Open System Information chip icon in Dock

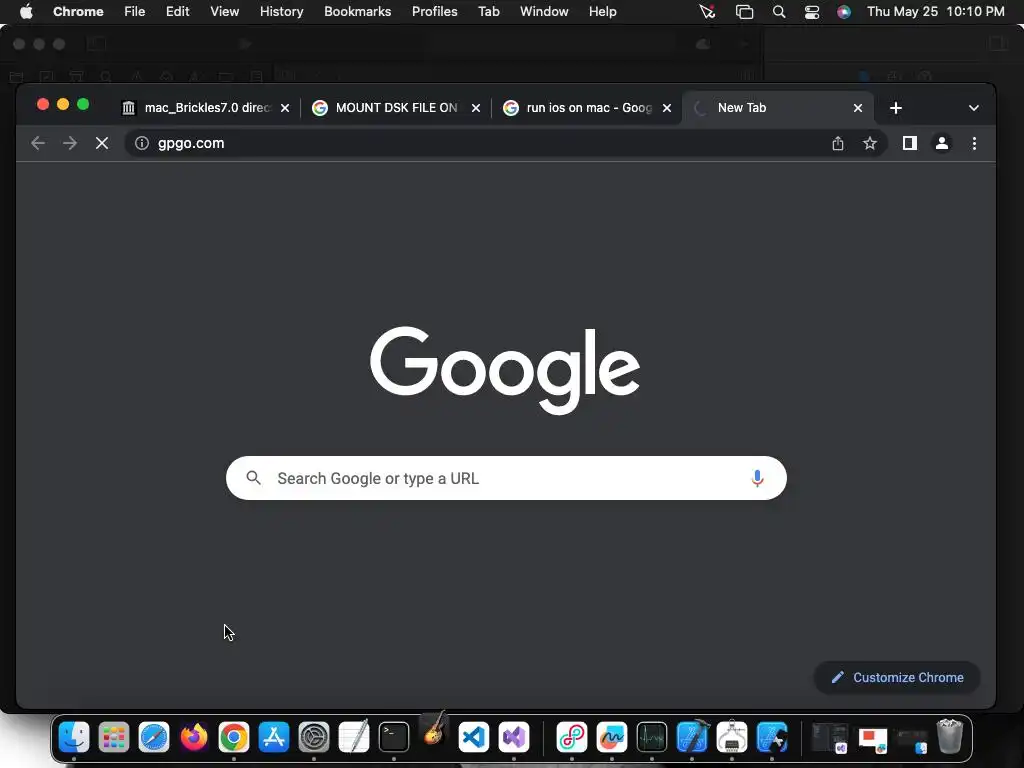click(732, 736)
